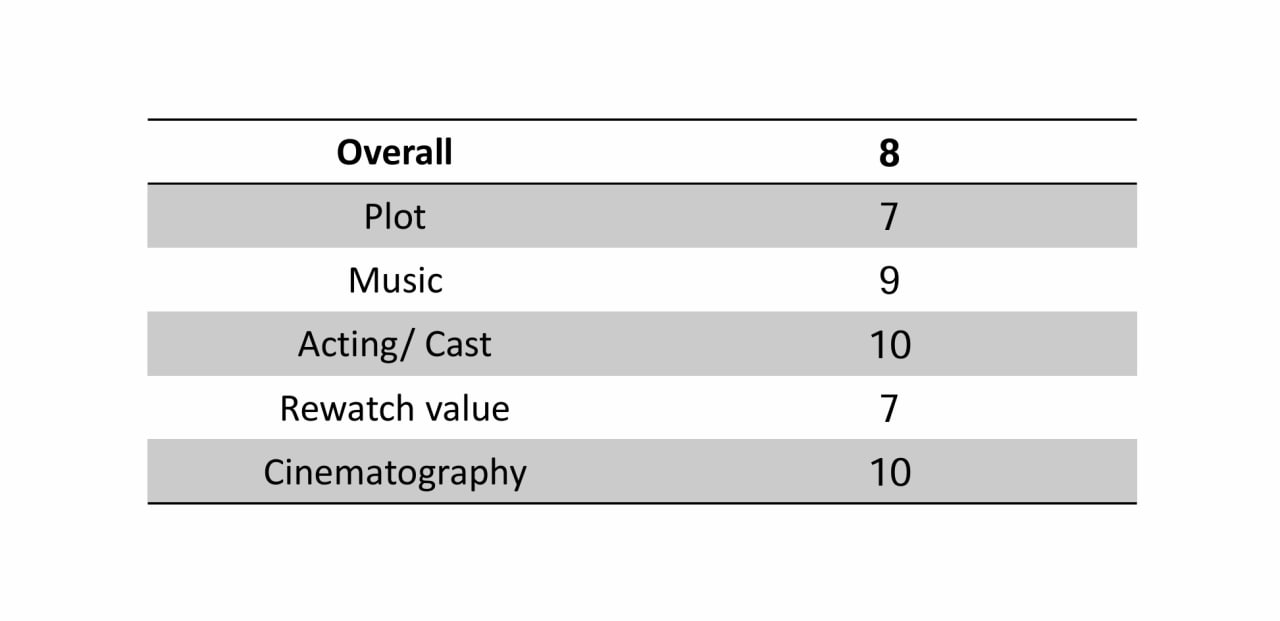Viewport: 1280px width, 621px height.
Task: Click the bold "Overall" header label
Action: coord(394,152)
